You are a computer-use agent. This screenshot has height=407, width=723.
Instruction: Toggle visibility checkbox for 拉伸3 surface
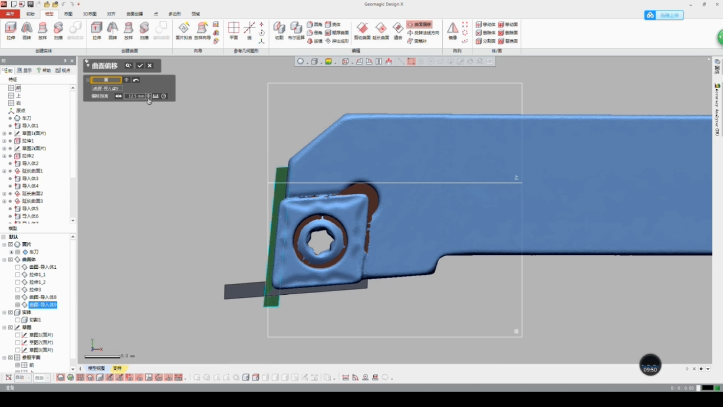[x=17, y=289]
